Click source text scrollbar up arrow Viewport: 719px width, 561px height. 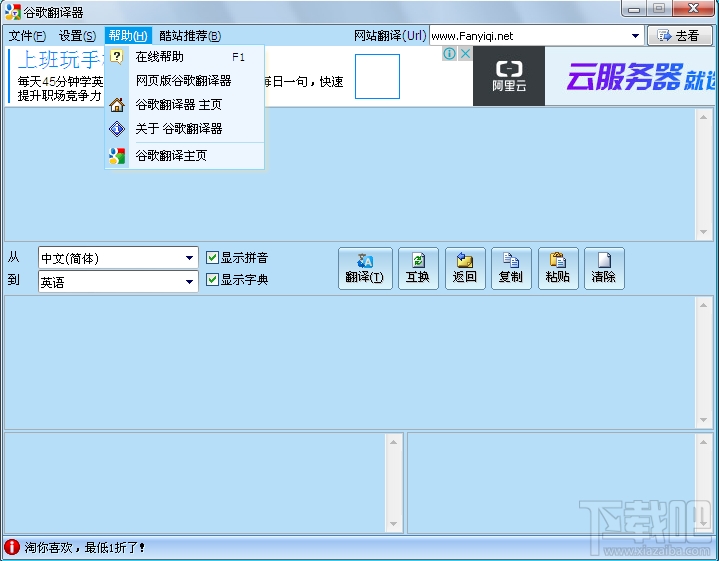tap(703, 117)
